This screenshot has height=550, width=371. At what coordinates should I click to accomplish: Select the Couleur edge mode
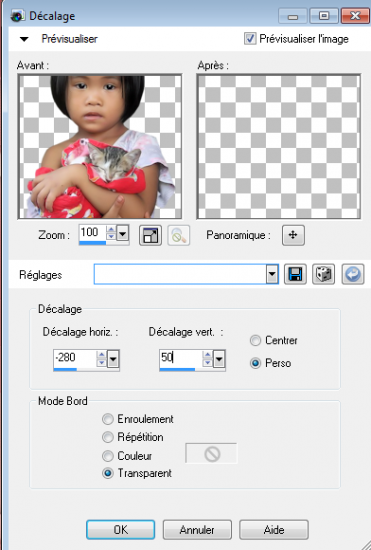click(108, 456)
